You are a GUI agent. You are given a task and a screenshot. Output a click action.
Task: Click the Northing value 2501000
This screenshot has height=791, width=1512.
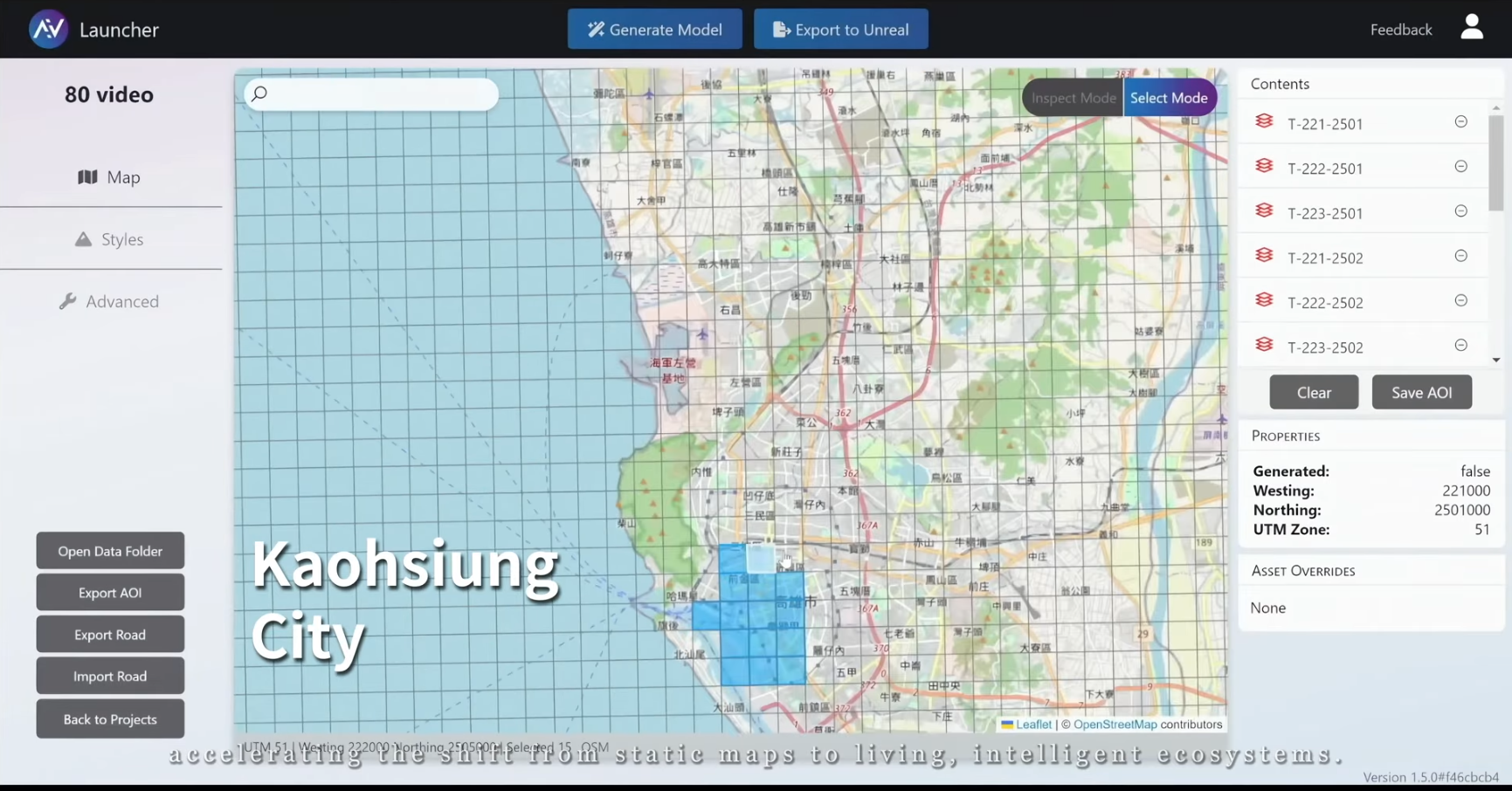pyautogui.click(x=1462, y=510)
